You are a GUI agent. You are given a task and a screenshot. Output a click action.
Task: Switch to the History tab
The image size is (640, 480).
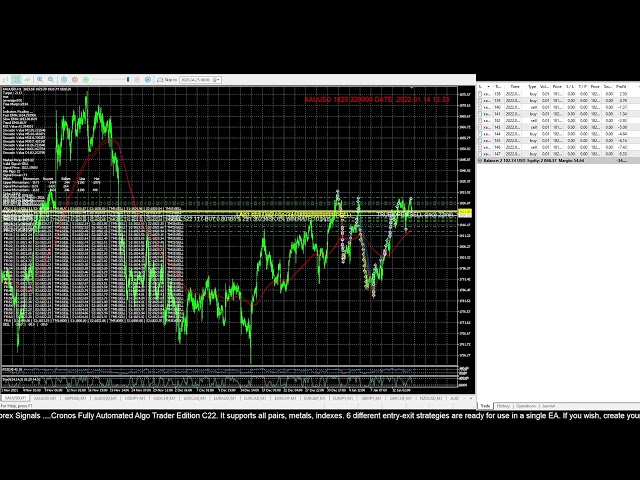502,406
